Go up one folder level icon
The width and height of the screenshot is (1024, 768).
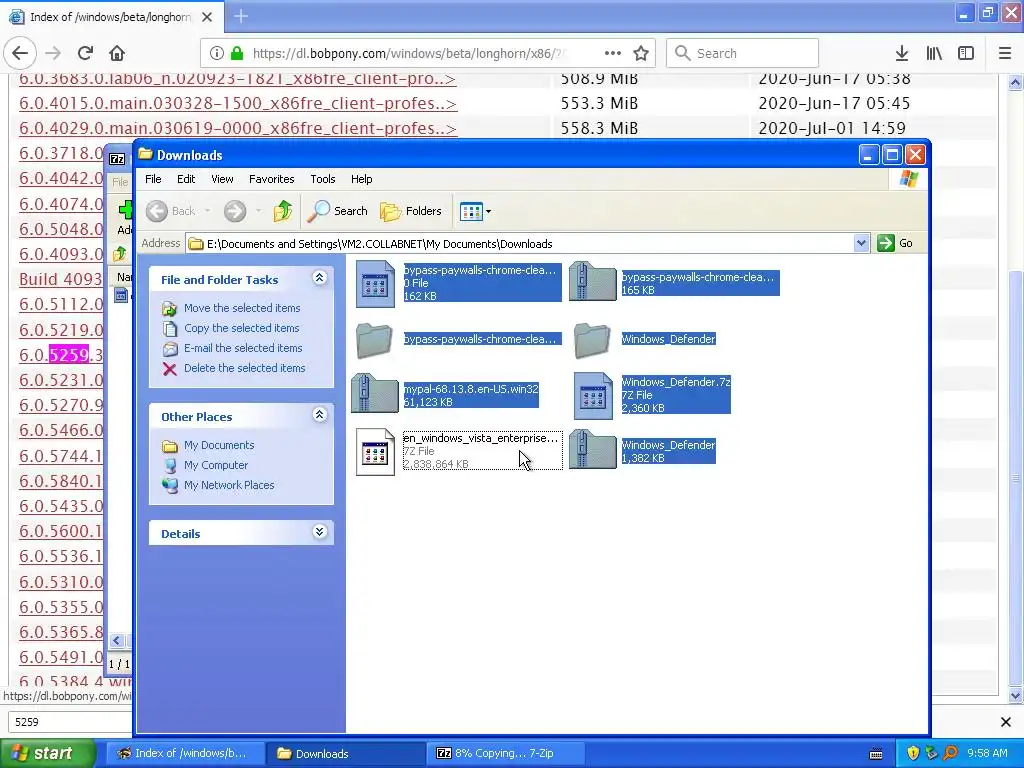coord(283,211)
